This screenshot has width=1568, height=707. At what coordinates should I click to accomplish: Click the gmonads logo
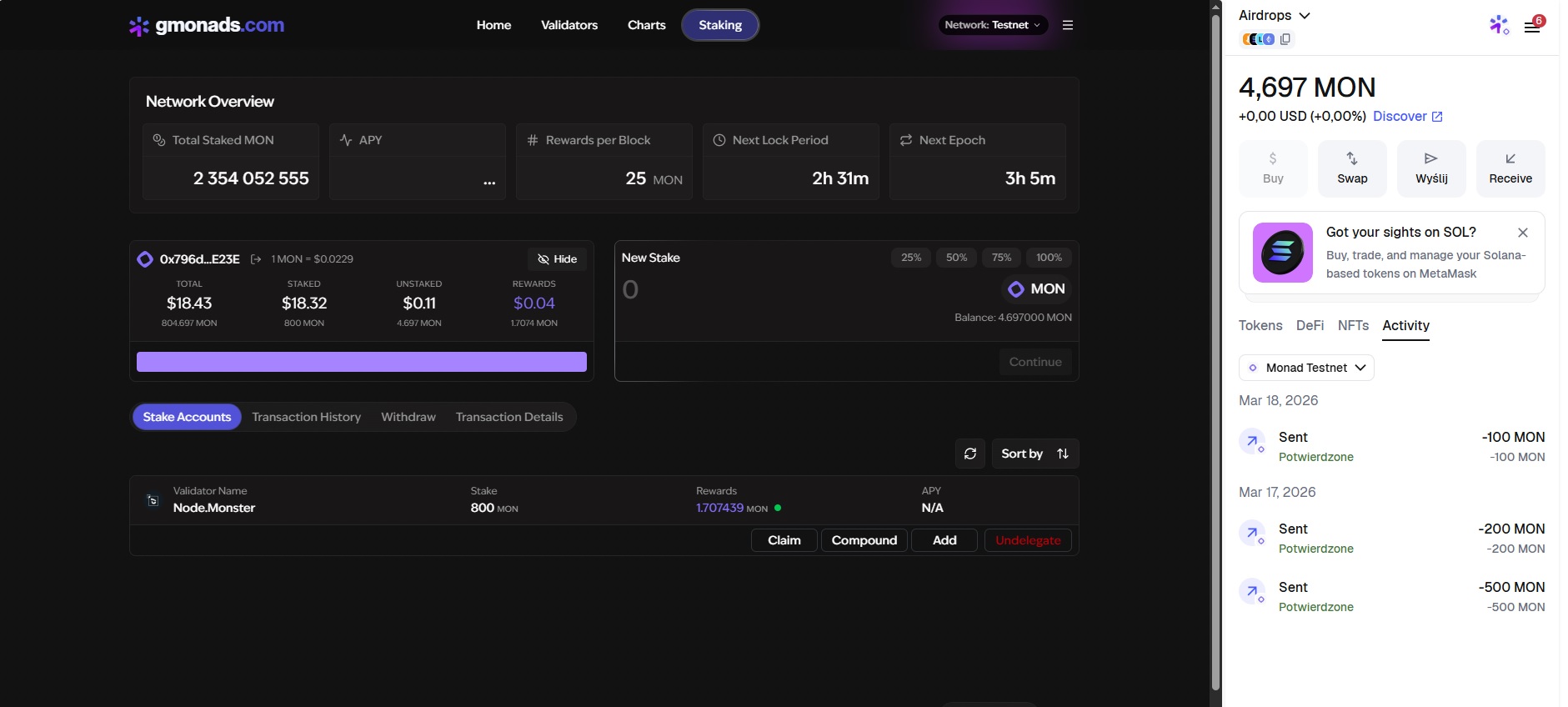point(207,25)
